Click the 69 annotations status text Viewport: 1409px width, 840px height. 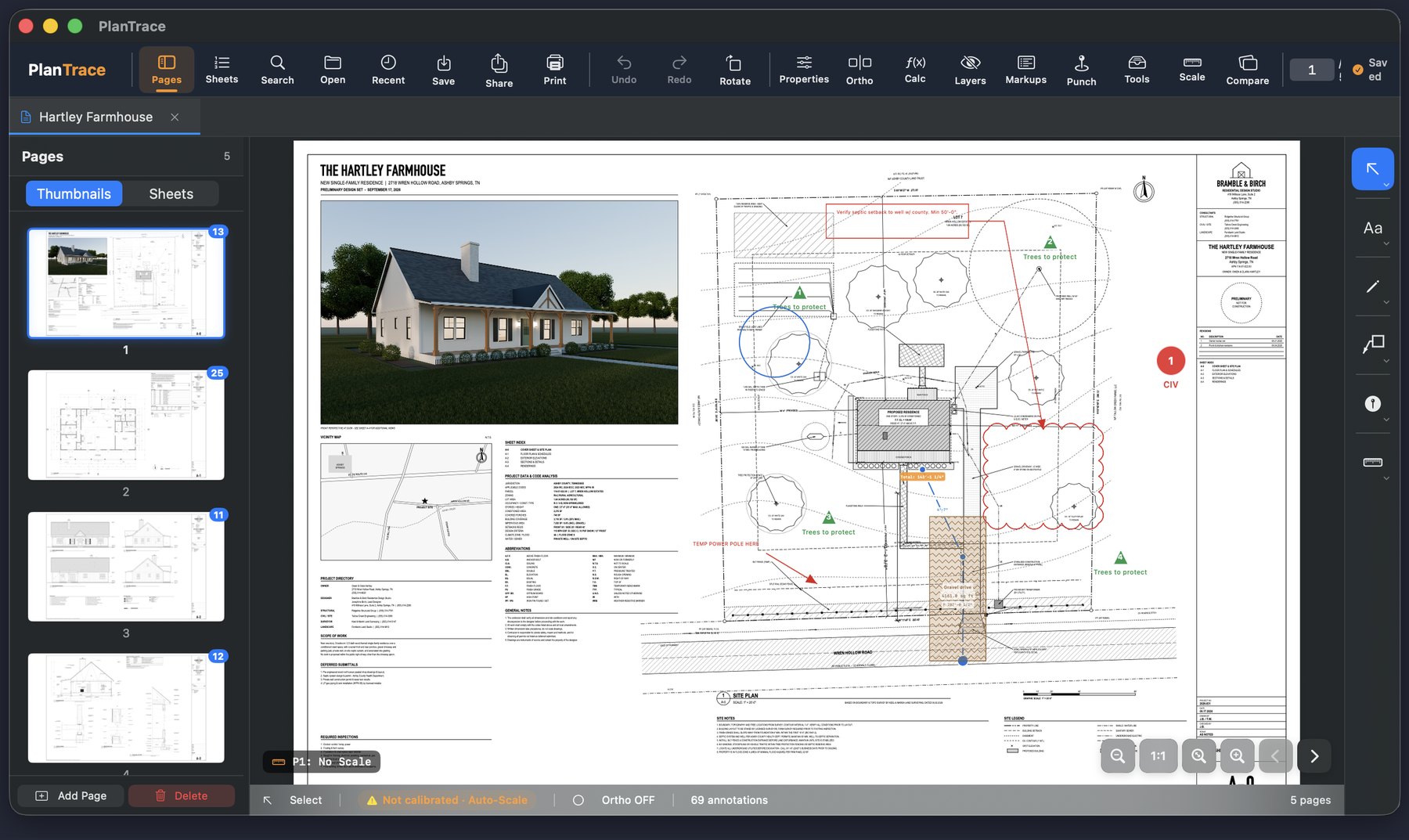pos(729,800)
